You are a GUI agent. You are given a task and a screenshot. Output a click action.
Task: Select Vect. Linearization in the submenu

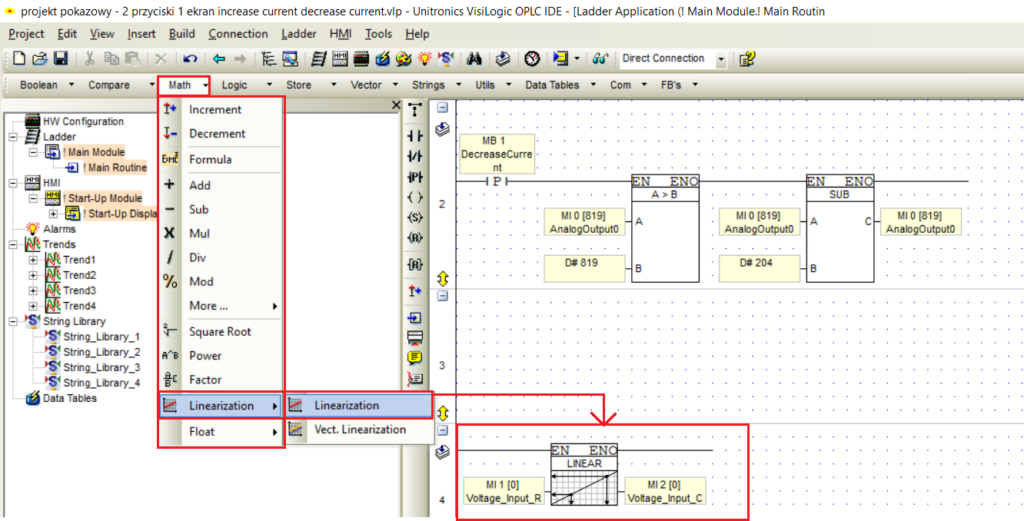360,430
